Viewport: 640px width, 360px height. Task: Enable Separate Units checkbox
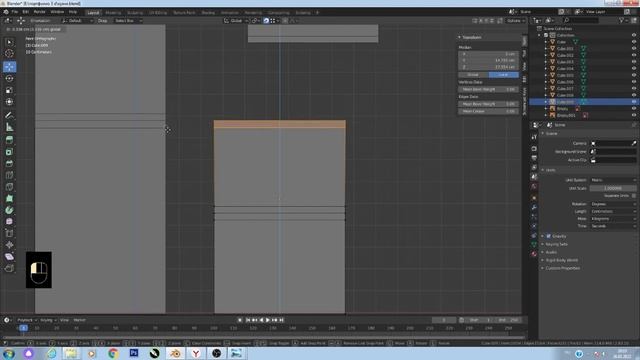pyautogui.click(x=633, y=196)
